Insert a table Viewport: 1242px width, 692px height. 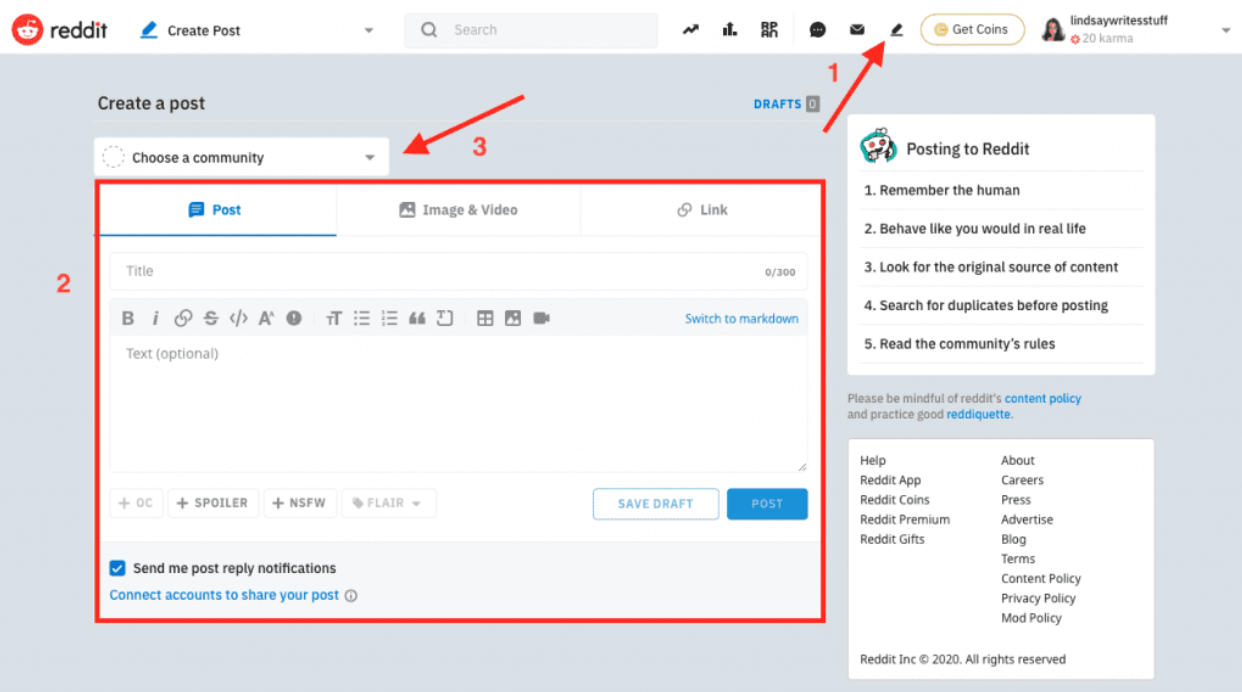(485, 318)
